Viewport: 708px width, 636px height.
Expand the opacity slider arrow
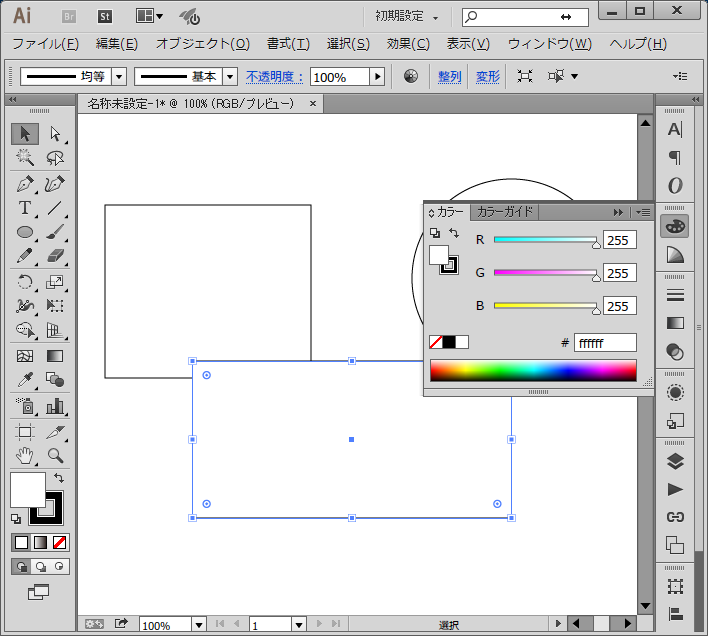377,77
